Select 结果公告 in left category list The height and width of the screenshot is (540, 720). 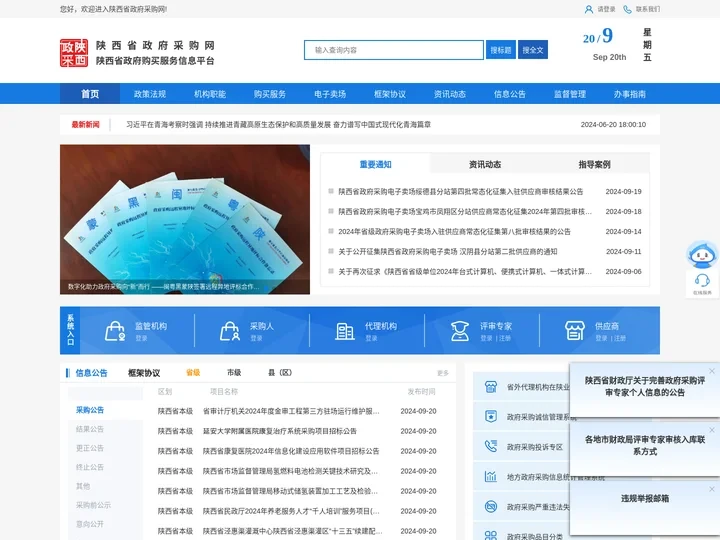coord(90,429)
